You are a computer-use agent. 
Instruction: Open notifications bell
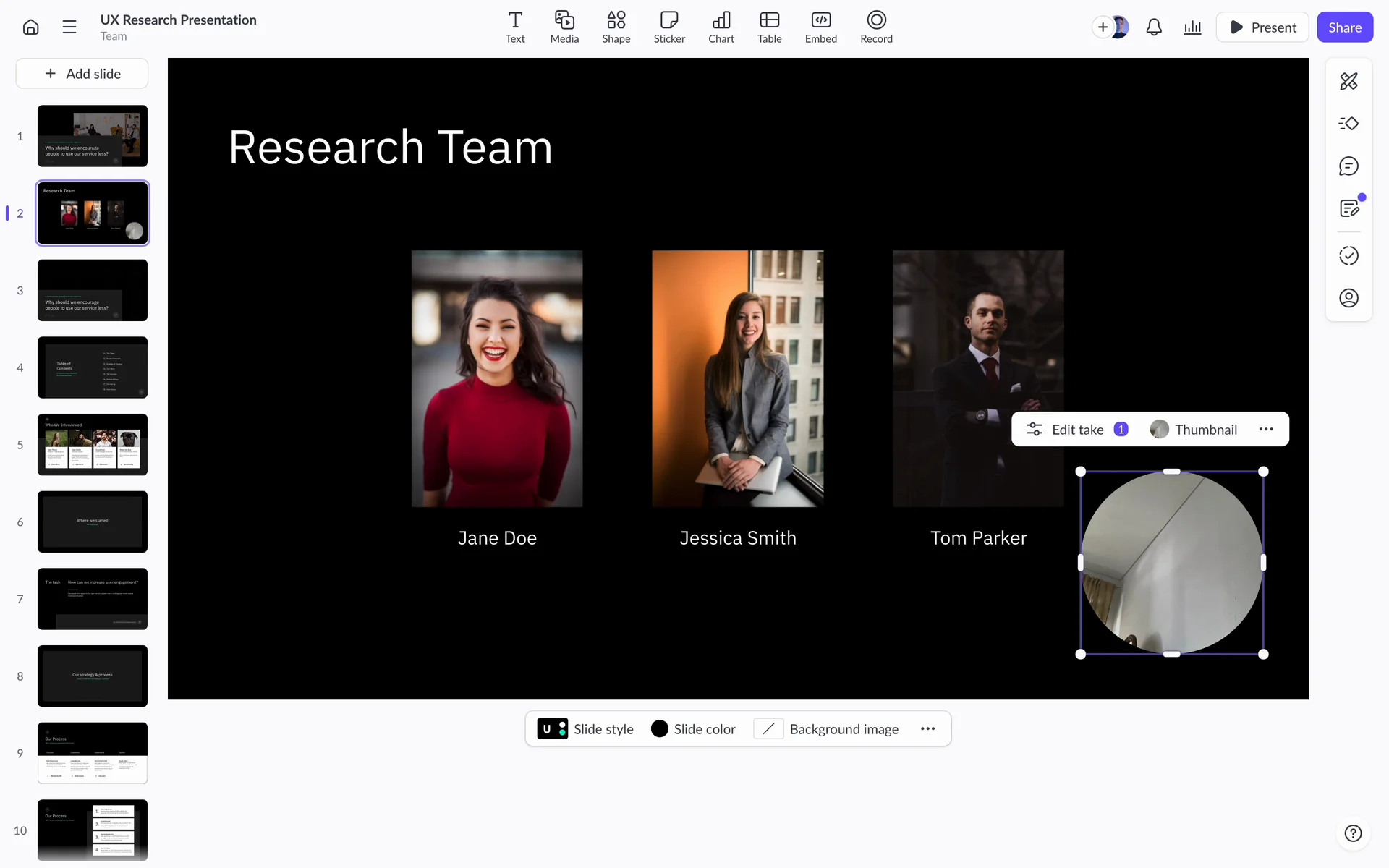[1154, 27]
